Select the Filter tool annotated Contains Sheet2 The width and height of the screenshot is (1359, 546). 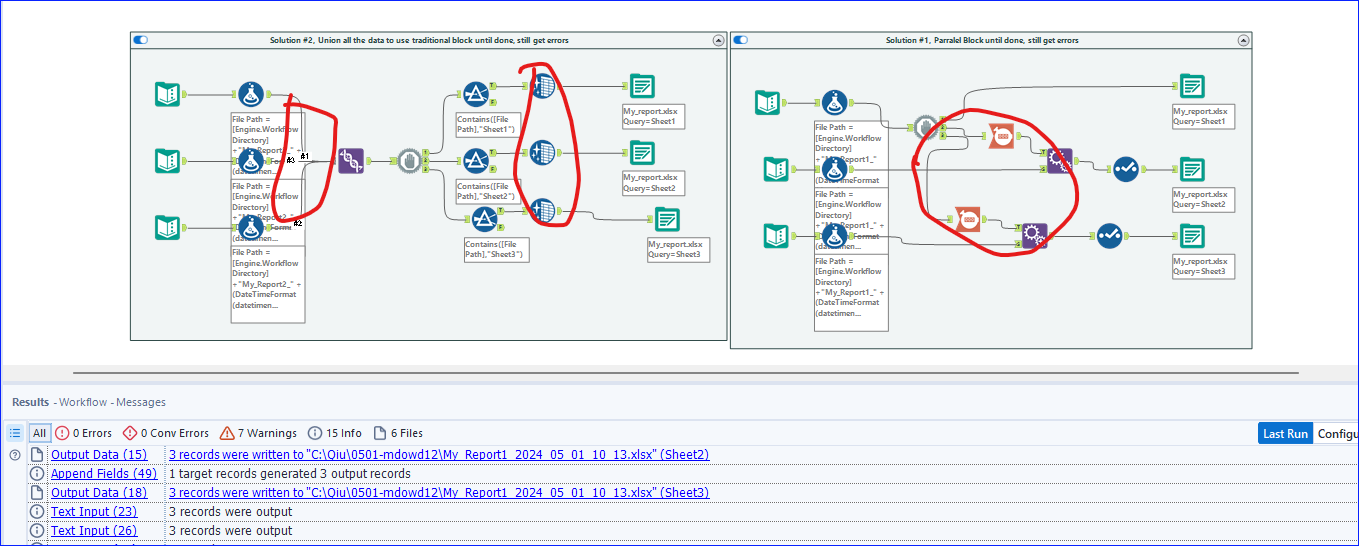click(476, 160)
